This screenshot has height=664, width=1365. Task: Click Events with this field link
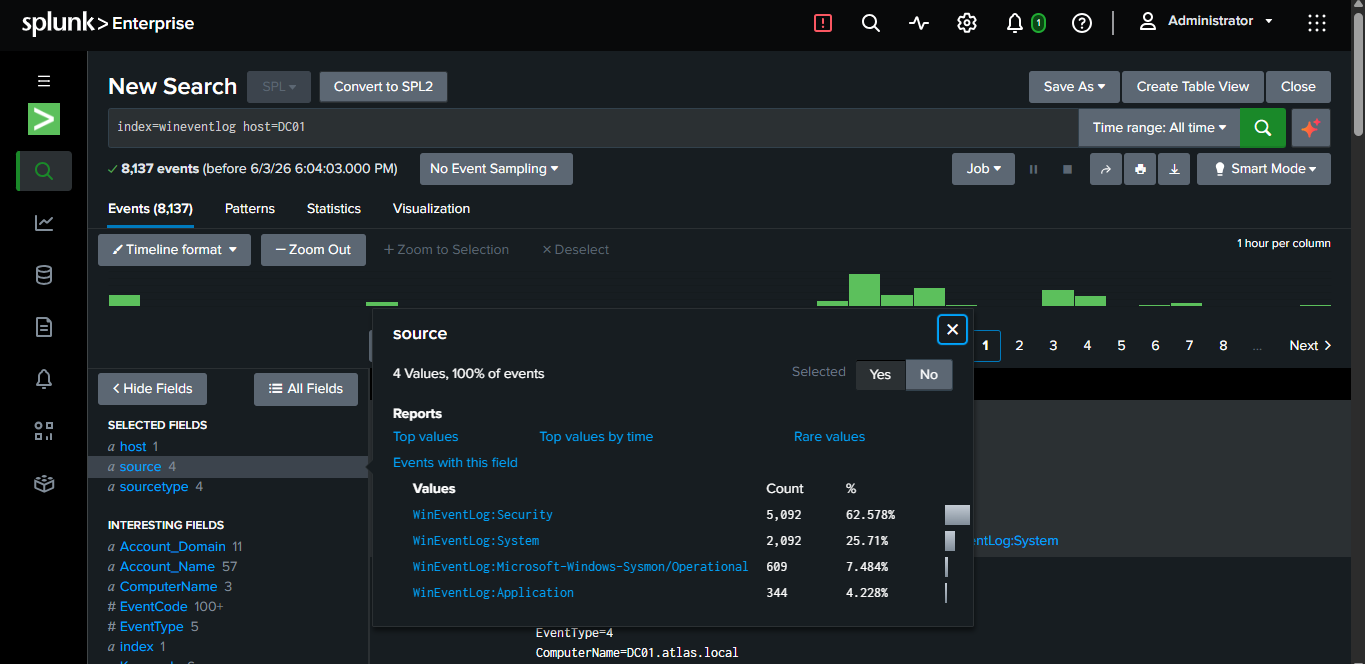pyautogui.click(x=455, y=463)
